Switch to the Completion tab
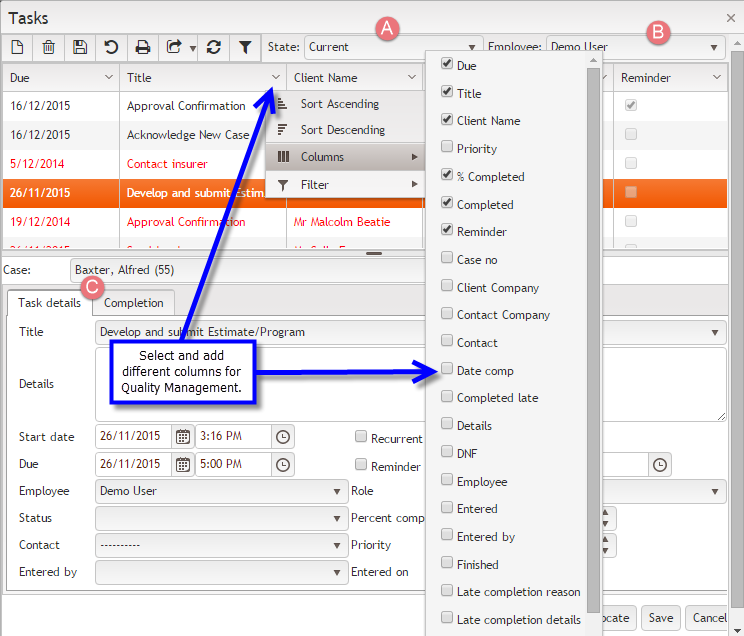744x636 pixels. tap(134, 303)
